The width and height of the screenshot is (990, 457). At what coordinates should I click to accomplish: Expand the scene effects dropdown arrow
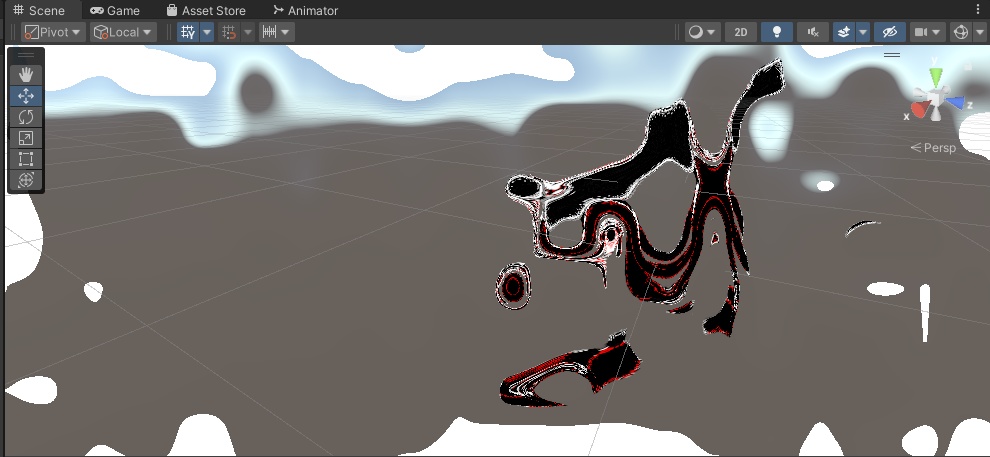863,32
